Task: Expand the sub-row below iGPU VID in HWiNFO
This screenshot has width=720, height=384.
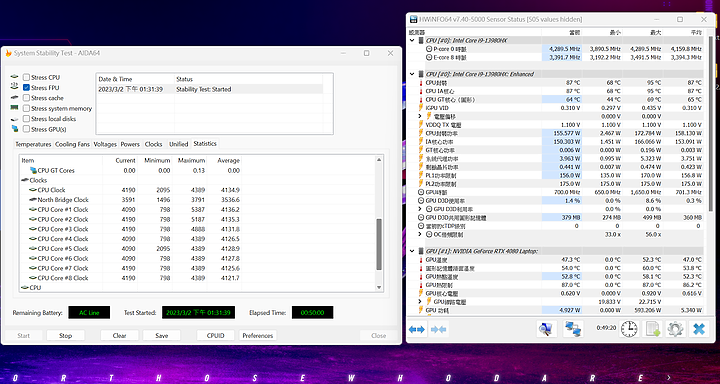Action: tap(420, 116)
